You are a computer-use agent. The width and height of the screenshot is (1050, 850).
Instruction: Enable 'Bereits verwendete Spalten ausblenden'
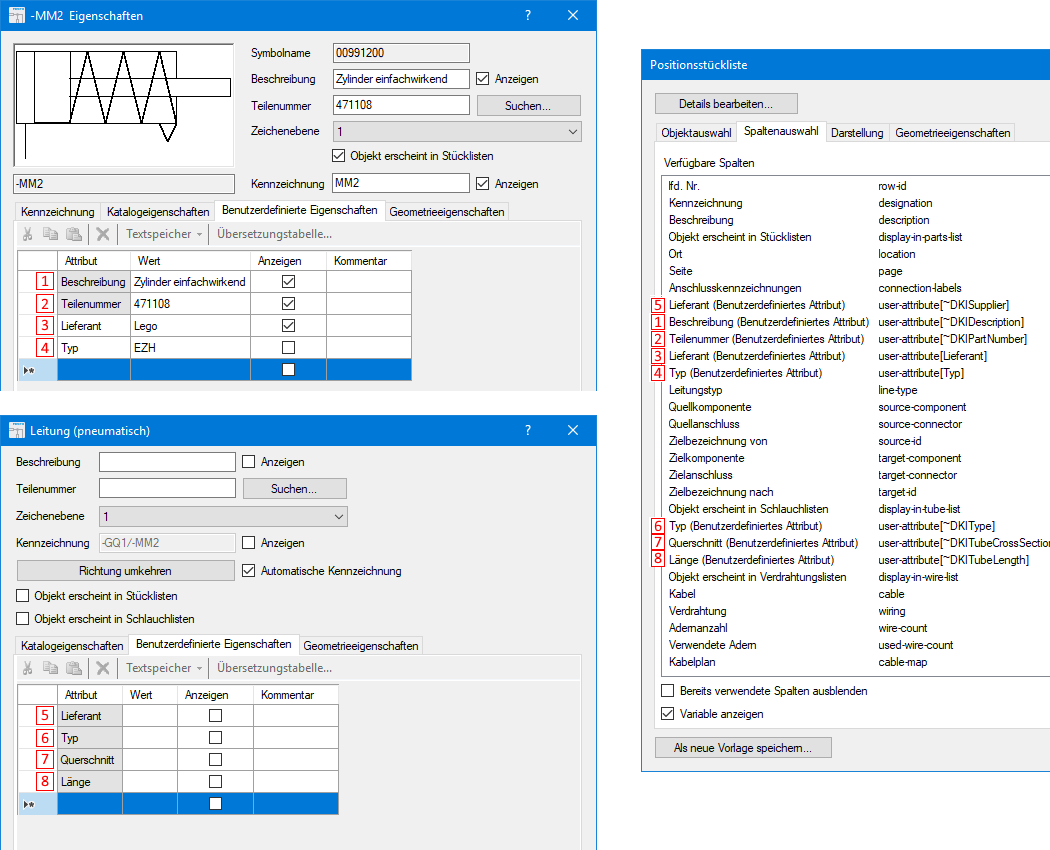668,691
